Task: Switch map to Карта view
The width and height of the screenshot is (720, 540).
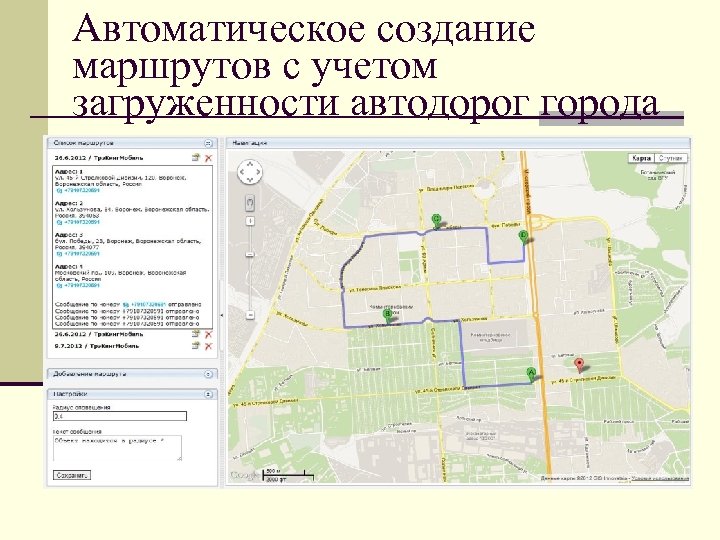Action: point(641,158)
